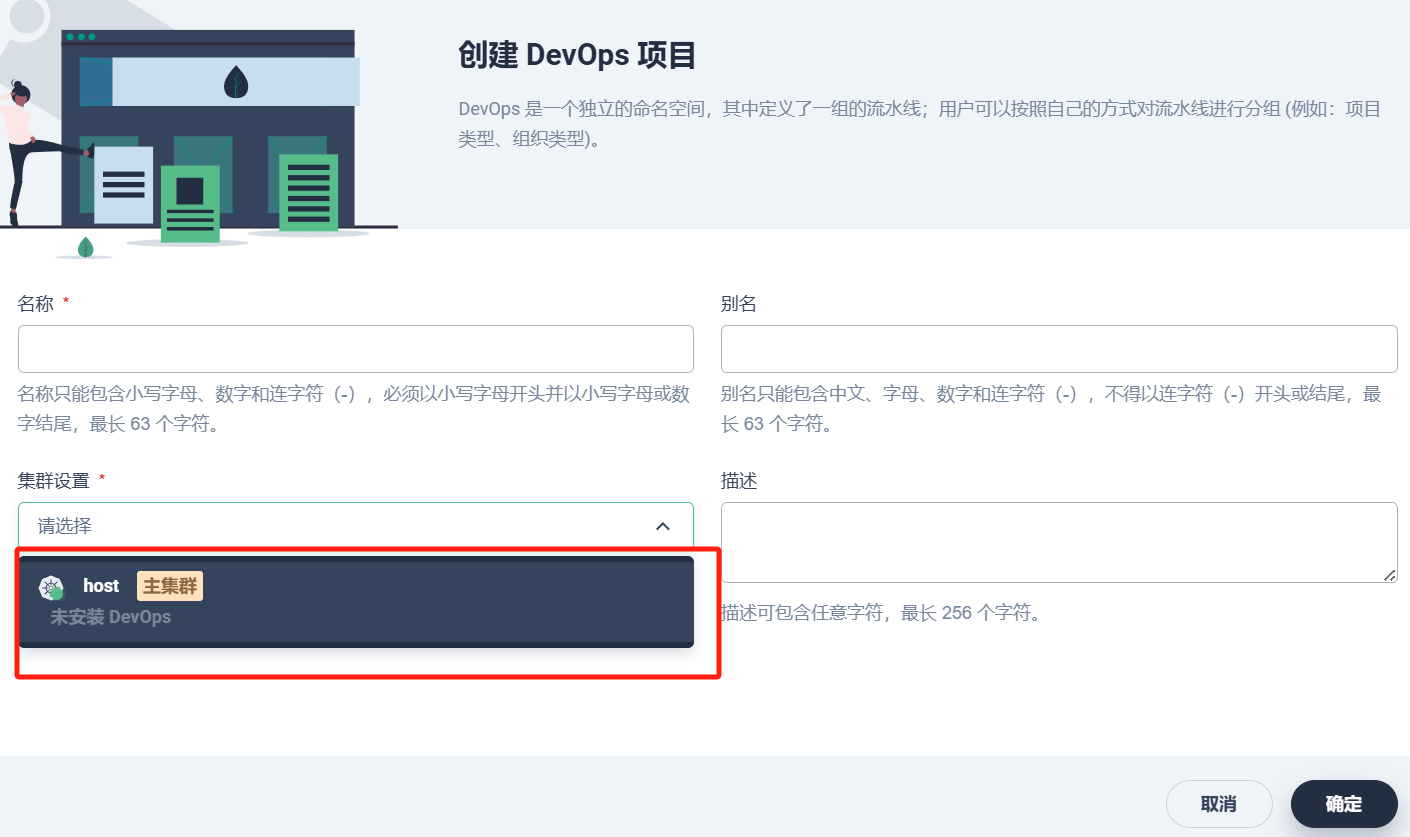Click the host cluster Kubernetes icon
This screenshot has height=837, width=1410.
pos(51,588)
